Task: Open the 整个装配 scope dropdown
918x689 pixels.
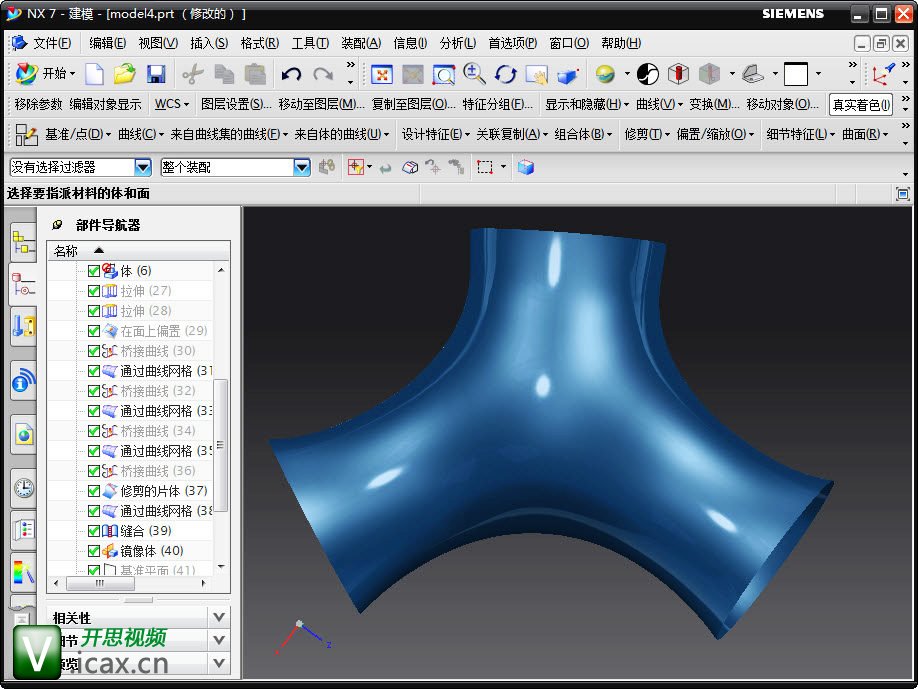Action: [302, 167]
